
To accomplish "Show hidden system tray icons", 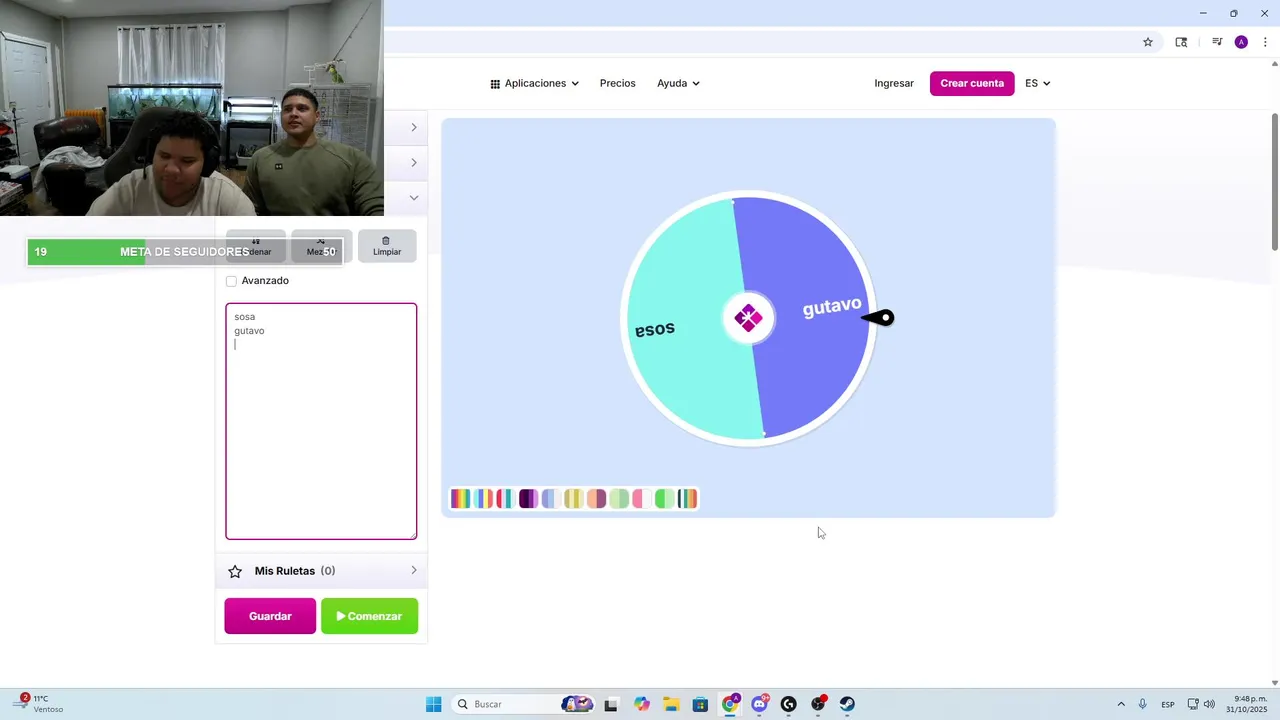I will tap(1120, 704).
